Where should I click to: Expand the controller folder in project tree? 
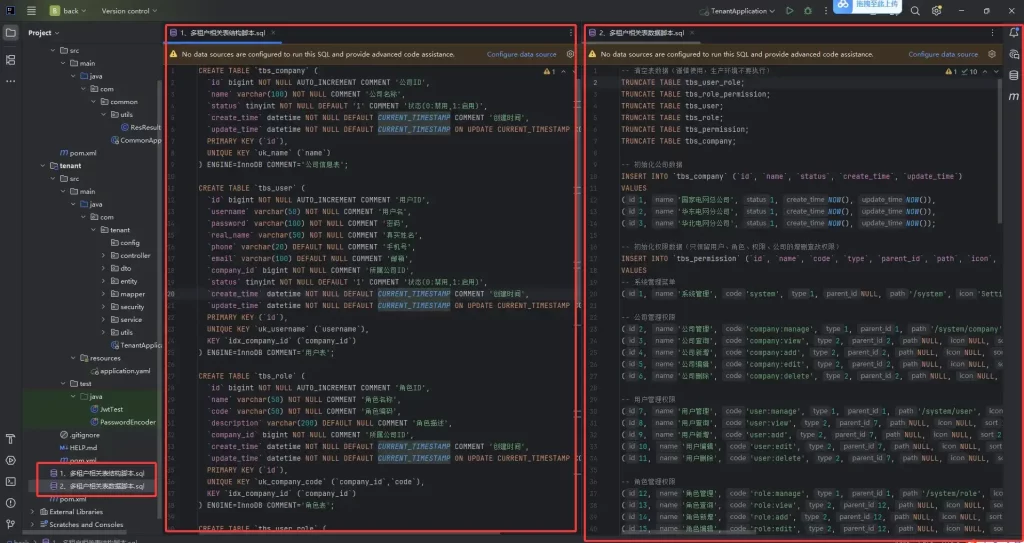[104, 255]
